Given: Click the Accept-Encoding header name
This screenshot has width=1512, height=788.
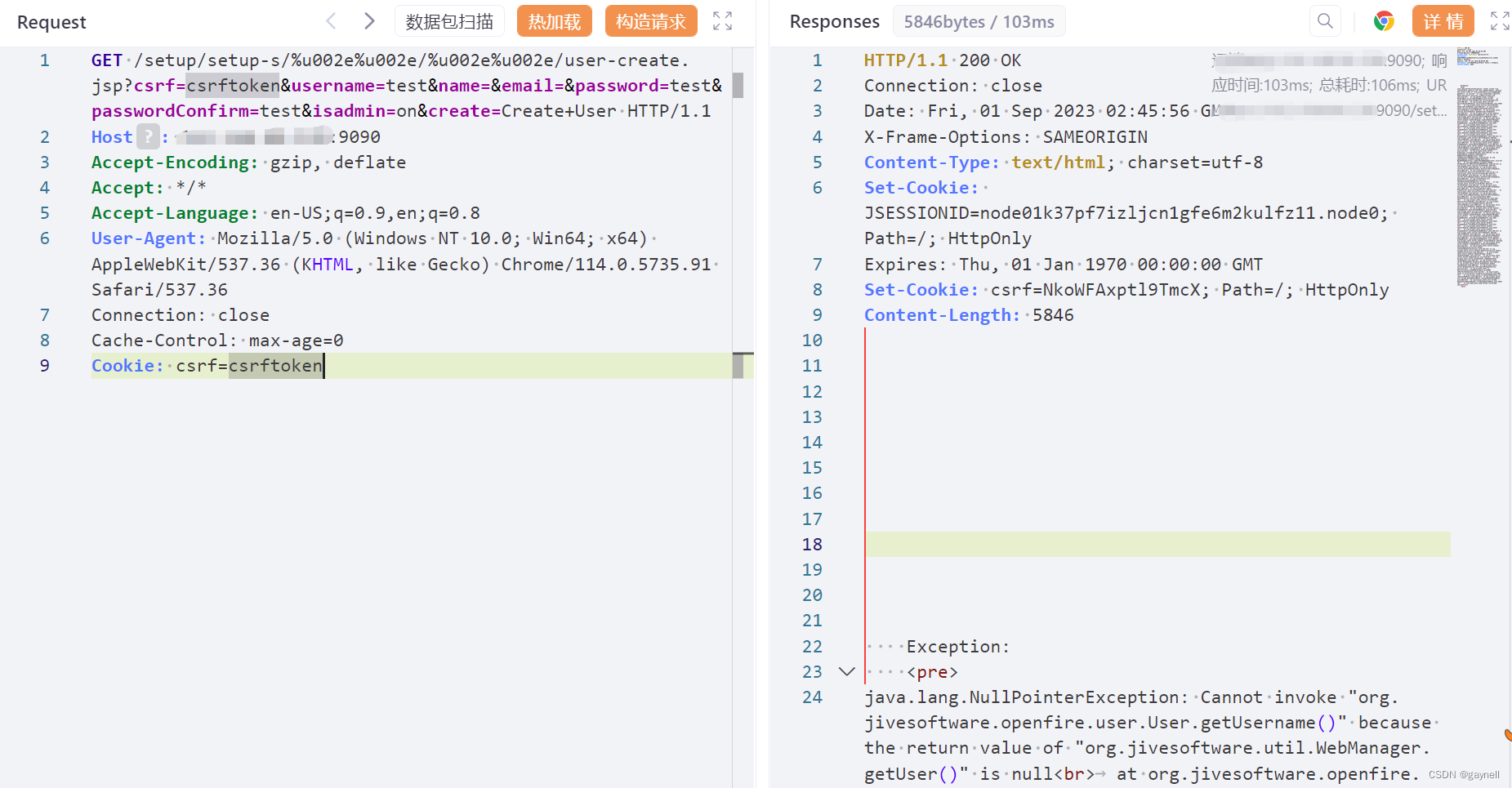Looking at the screenshot, I should click(175, 162).
